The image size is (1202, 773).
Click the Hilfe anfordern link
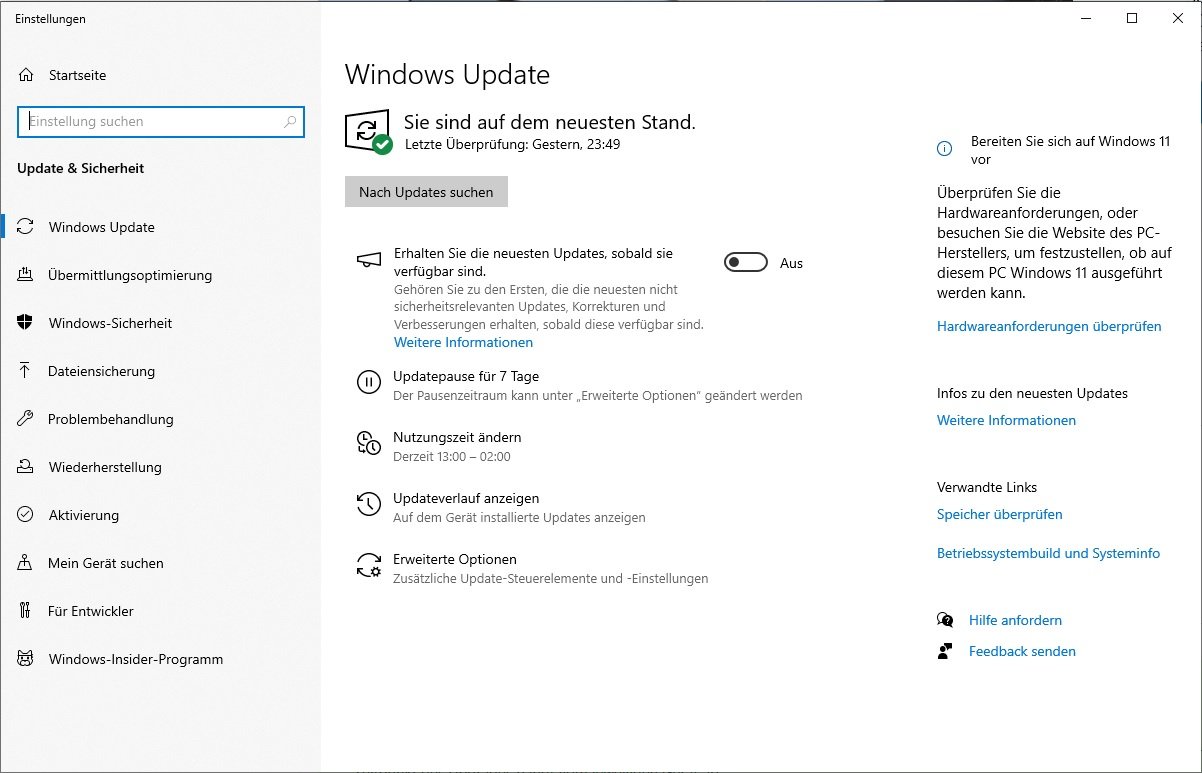[x=1015, y=620]
